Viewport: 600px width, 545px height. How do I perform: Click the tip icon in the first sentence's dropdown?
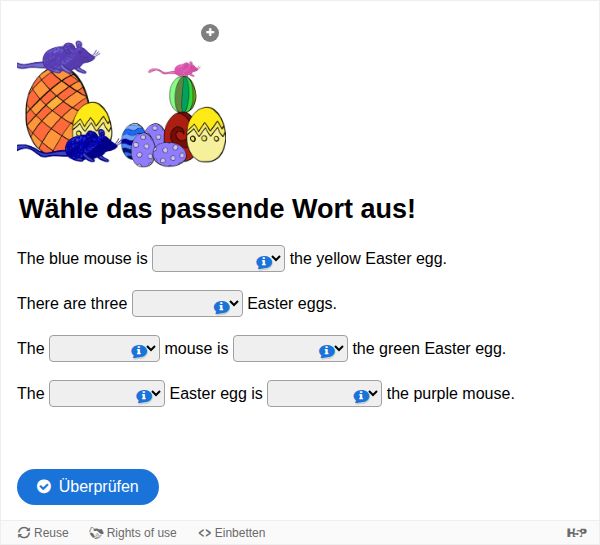[263, 261]
